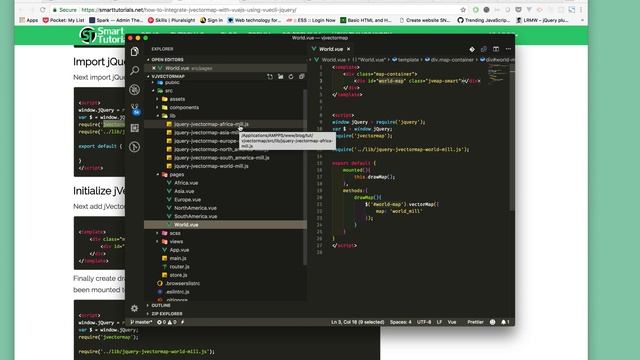Open the Extensions view in the activity bar
Image resolution: width=640 pixels, height=360 pixels.
tap(135, 128)
